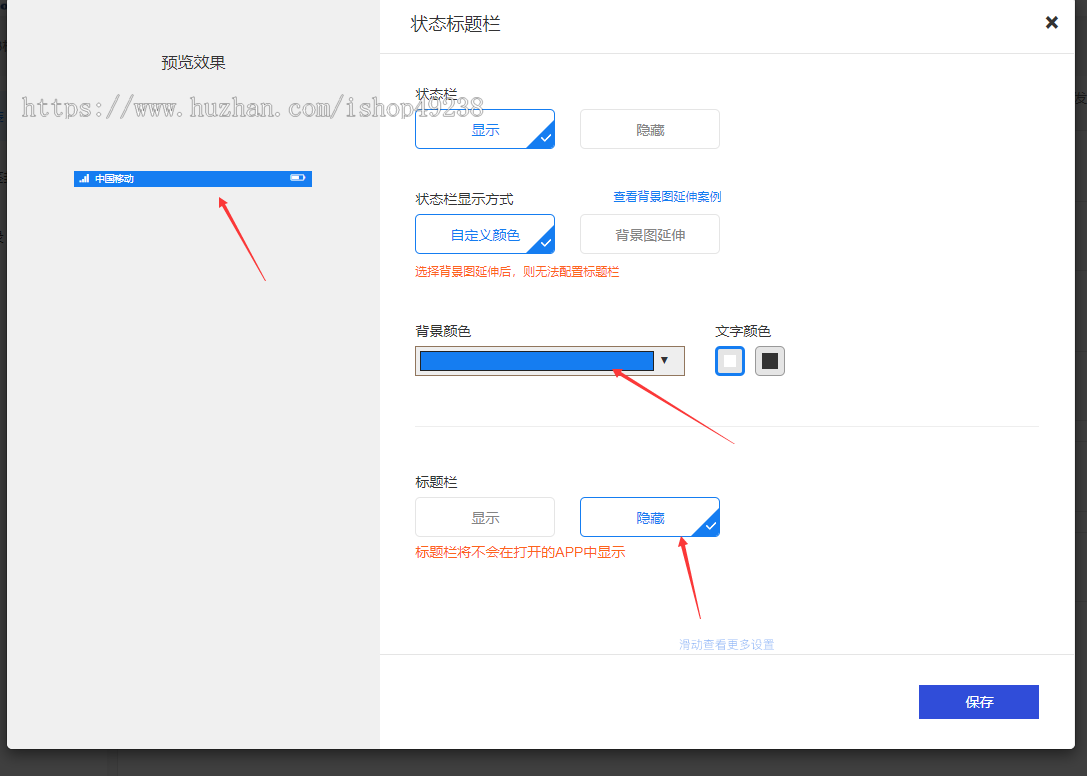Choose 自定义颜色 display mode

point(485,234)
